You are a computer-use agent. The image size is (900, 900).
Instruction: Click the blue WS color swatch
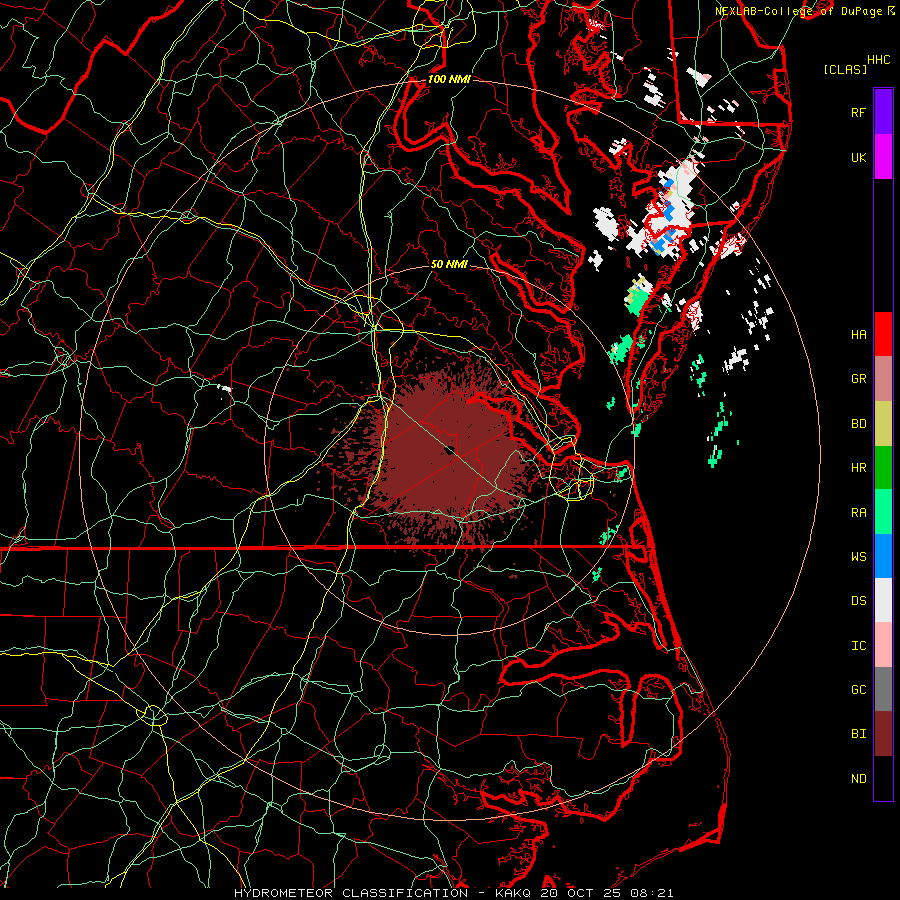[883, 556]
